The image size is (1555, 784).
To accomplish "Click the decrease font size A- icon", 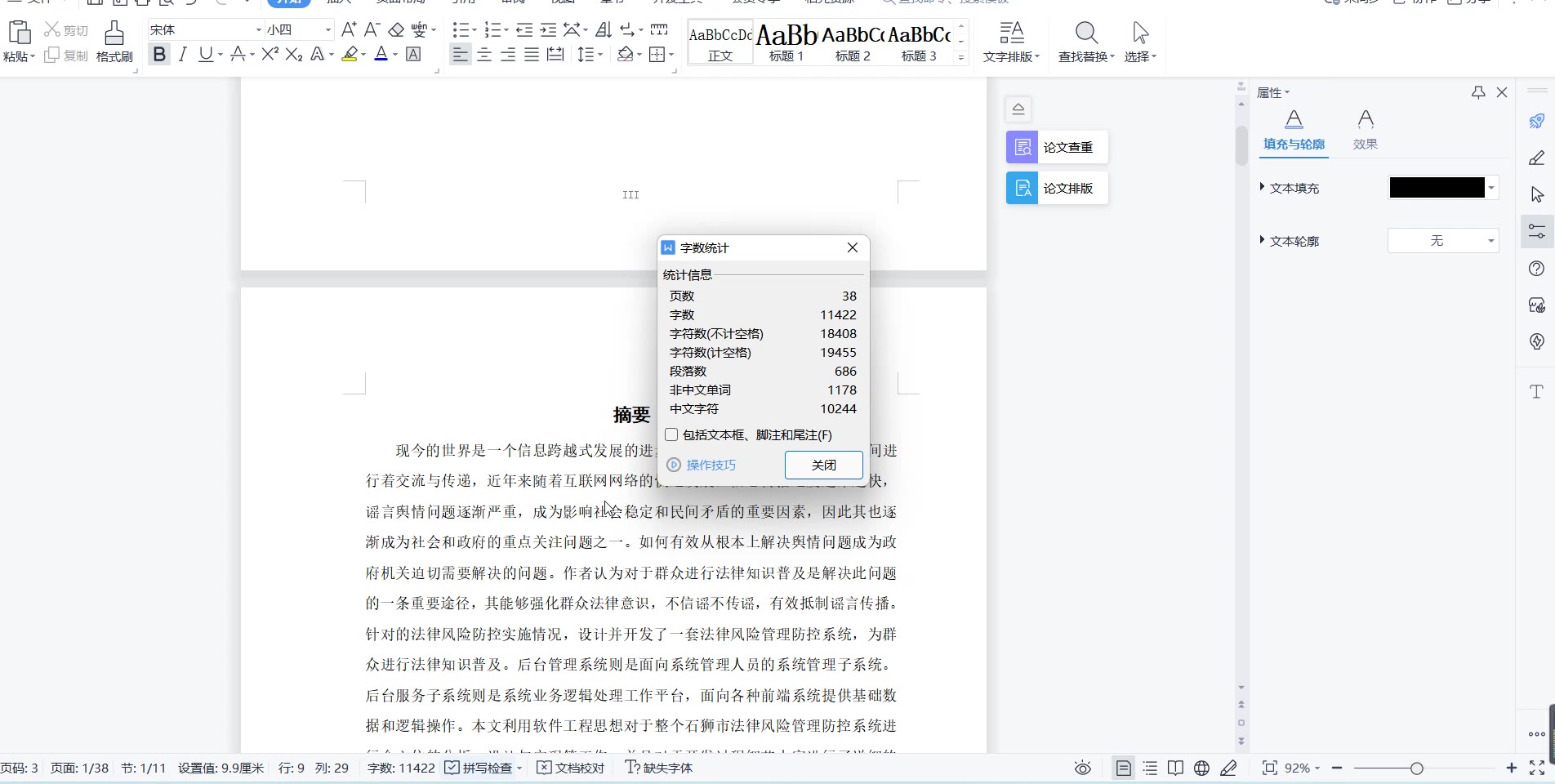I will tap(372, 30).
